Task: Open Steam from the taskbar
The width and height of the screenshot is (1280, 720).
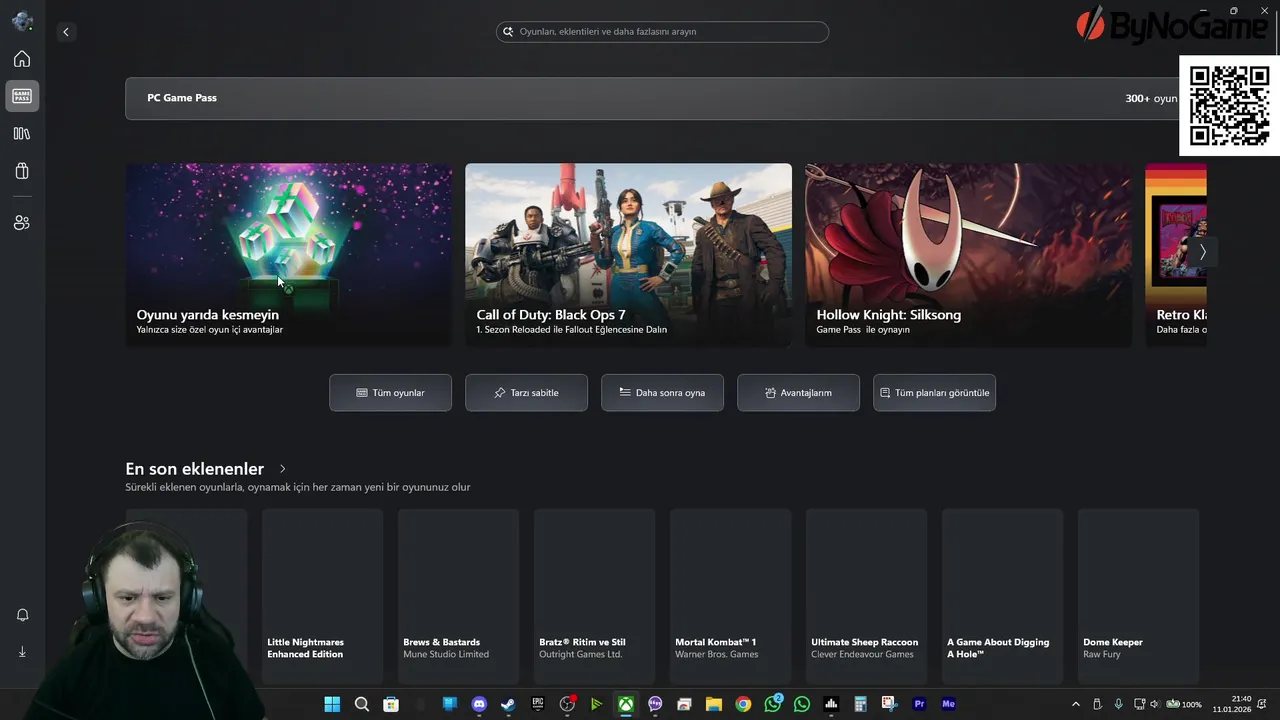Action: [x=508, y=704]
